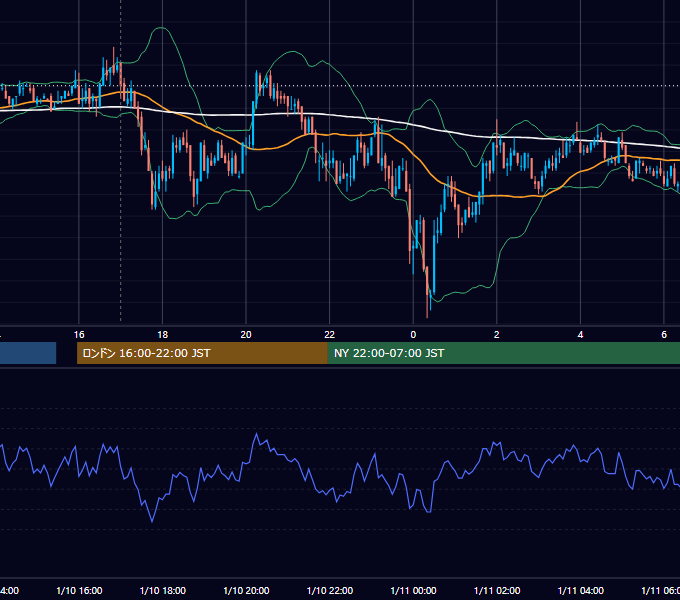Click the ロンドン 16:00-22:00 JST session bar
The image size is (680, 600).
[x=202, y=353]
